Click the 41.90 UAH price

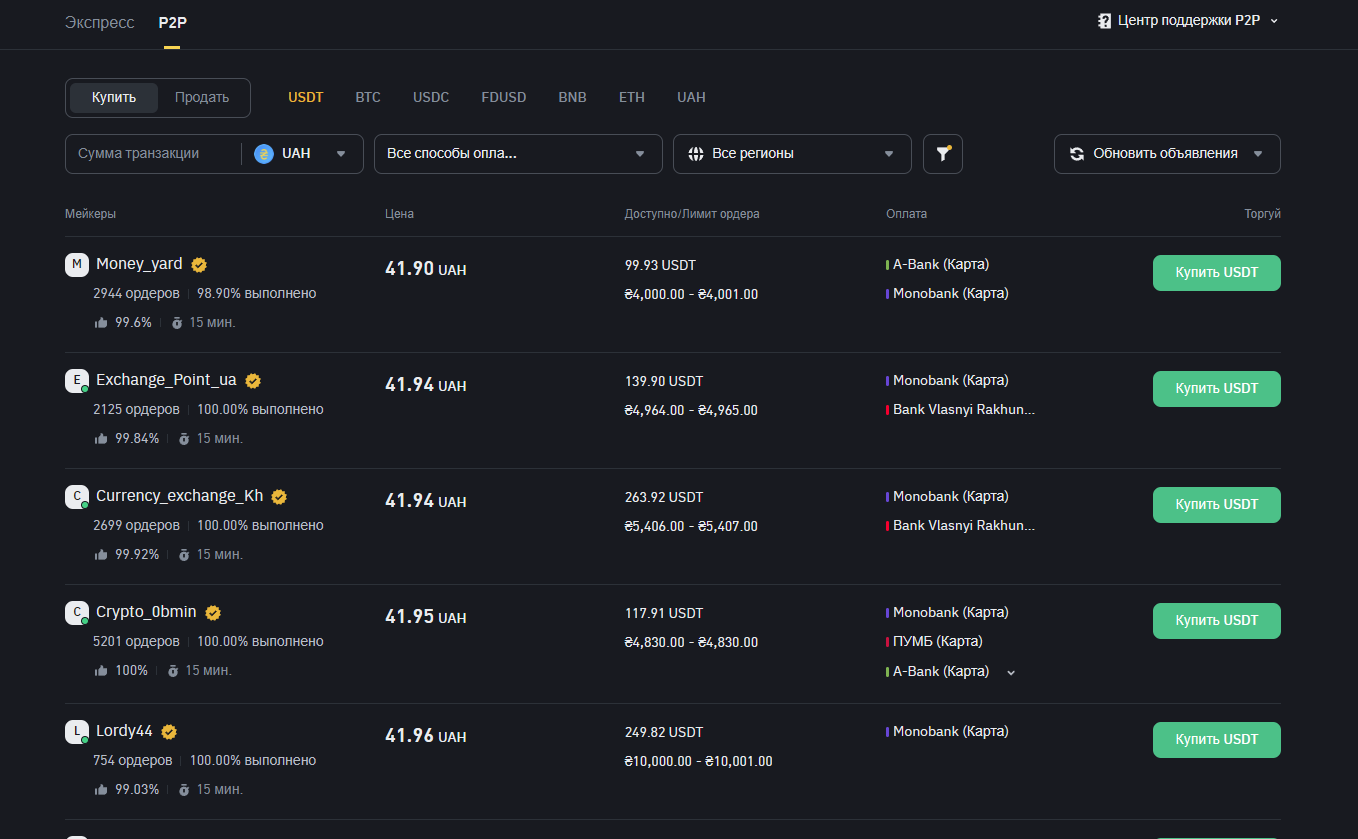click(x=425, y=269)
